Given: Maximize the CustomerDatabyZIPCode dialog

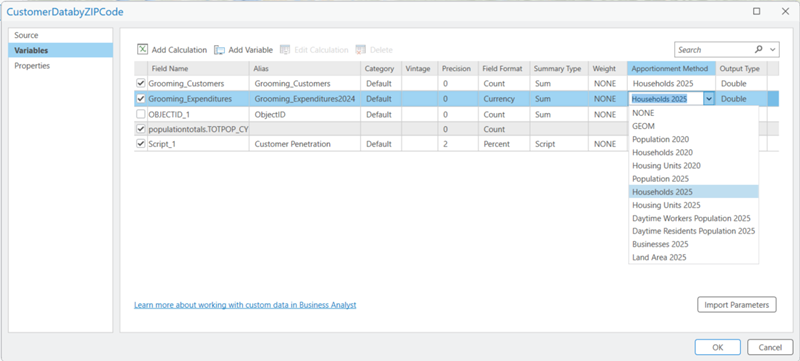Looking at the screenshot, I should tap(757, 11).
